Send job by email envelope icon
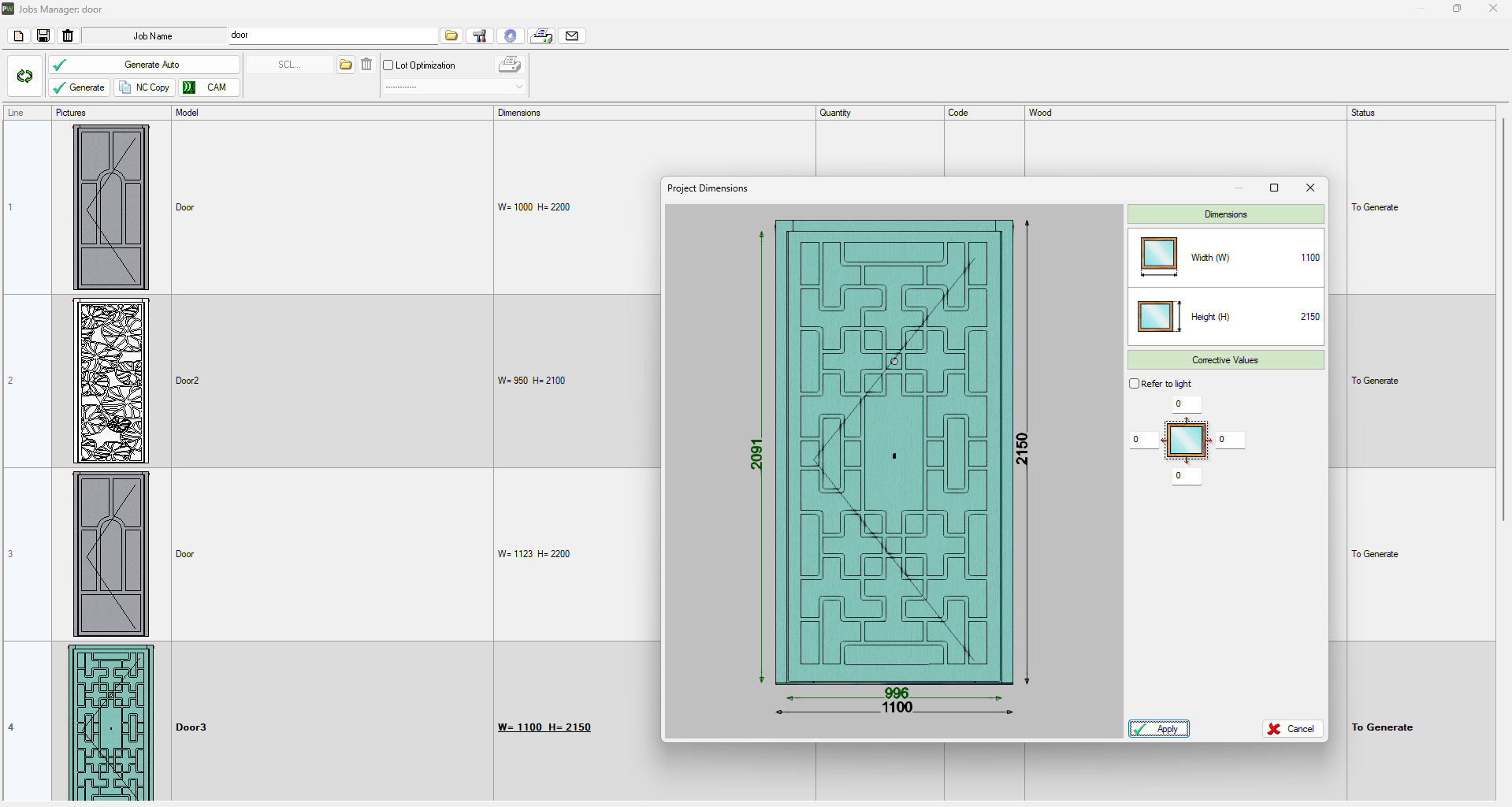The height and width of the screenshot is (807, 1512). [x=572, y=36]
